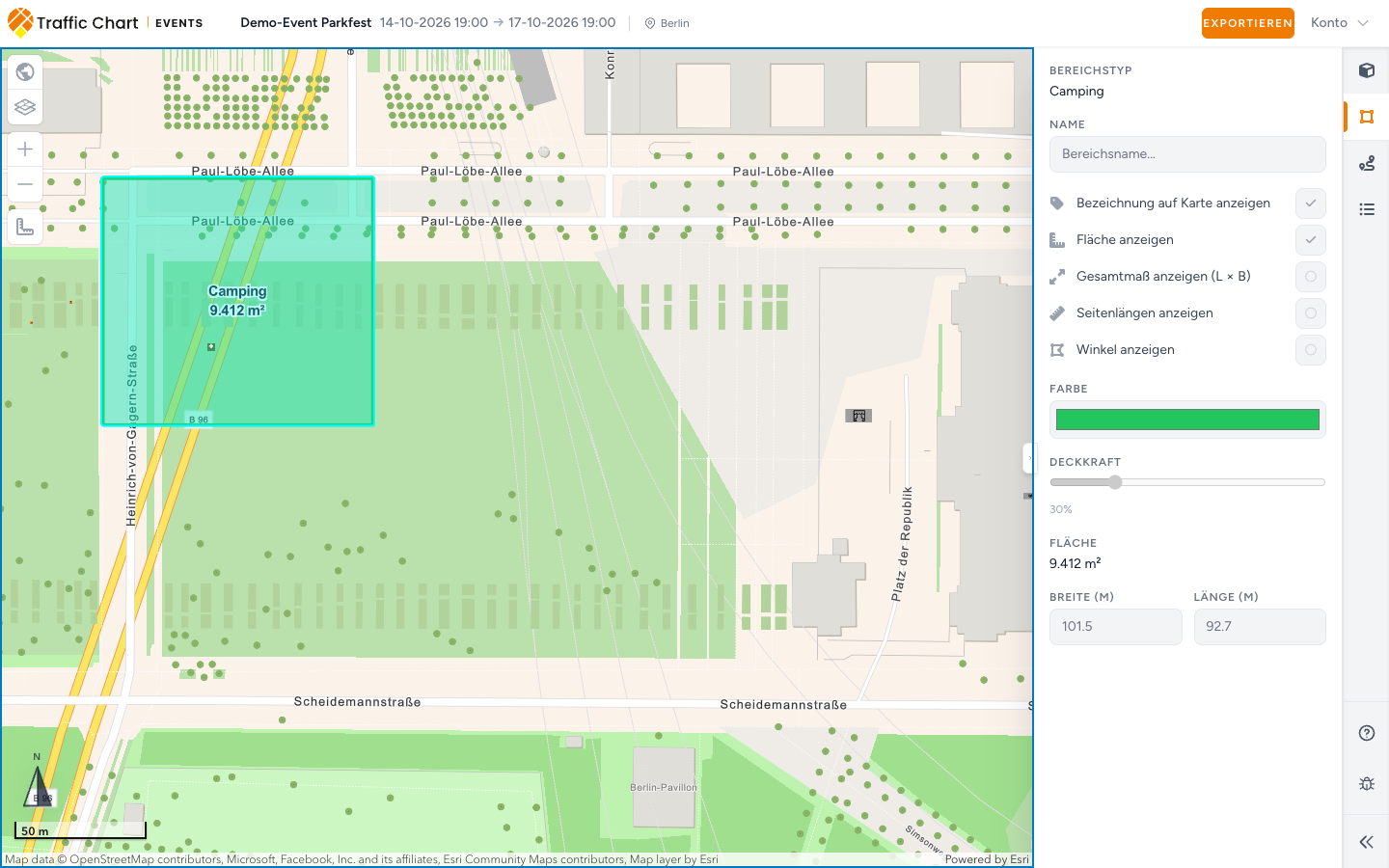This screenshot has width=1389, height=868.
Task: Click the Länge (m) input field
Action: click(1260, 627)
